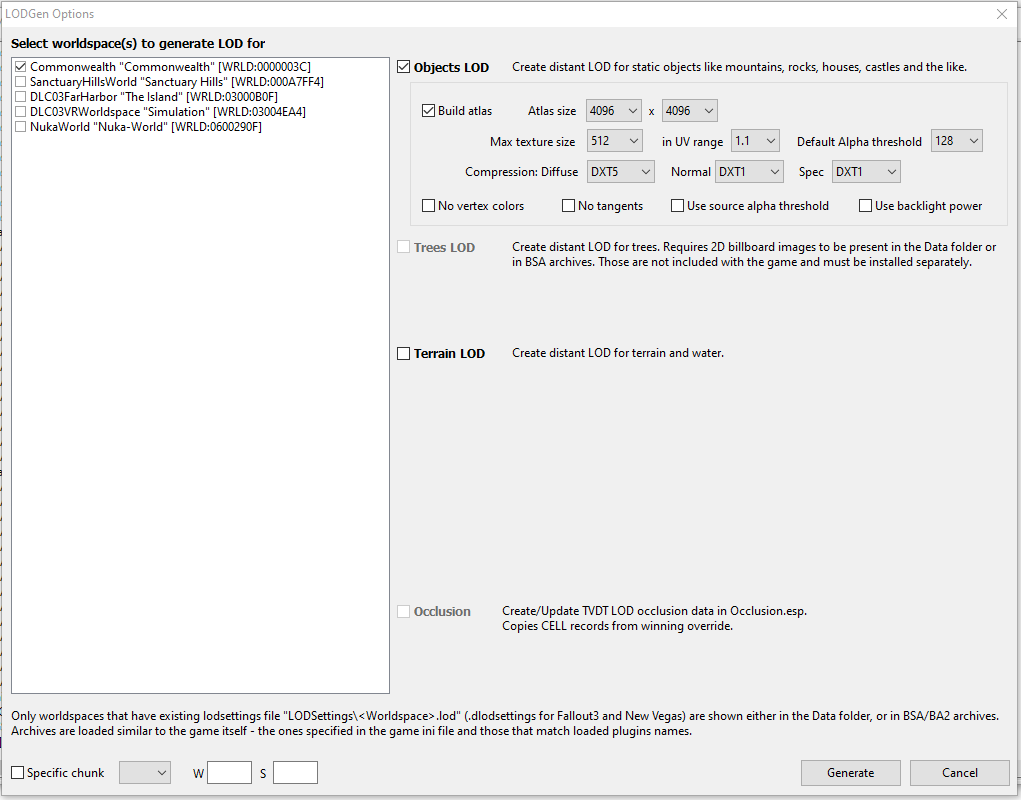Click the W coordinate input field

229,773
